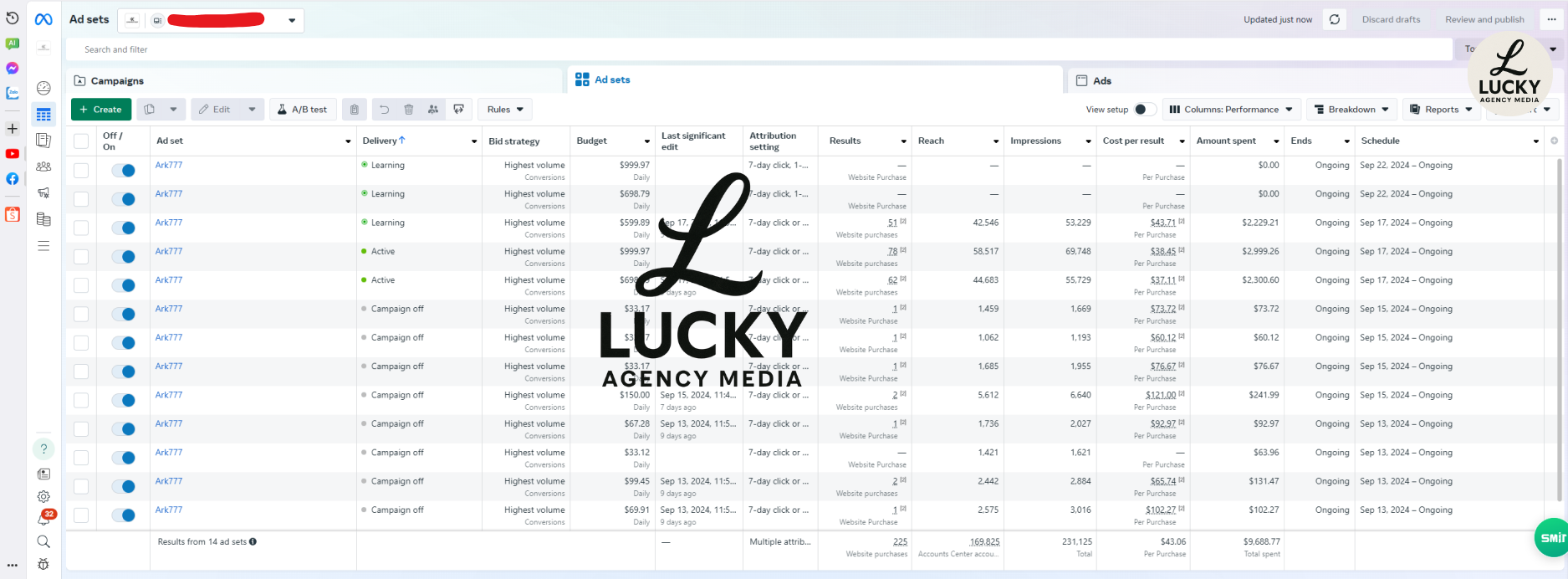1568x579 pixels.
Task: Open the Budget column header dropdown
Action: [x=647, y=141]
